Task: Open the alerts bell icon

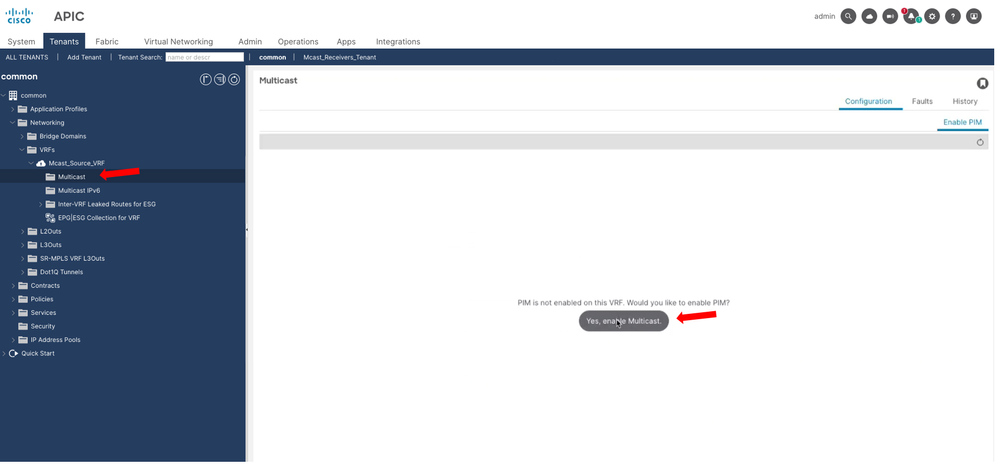Action: (911, 17)
